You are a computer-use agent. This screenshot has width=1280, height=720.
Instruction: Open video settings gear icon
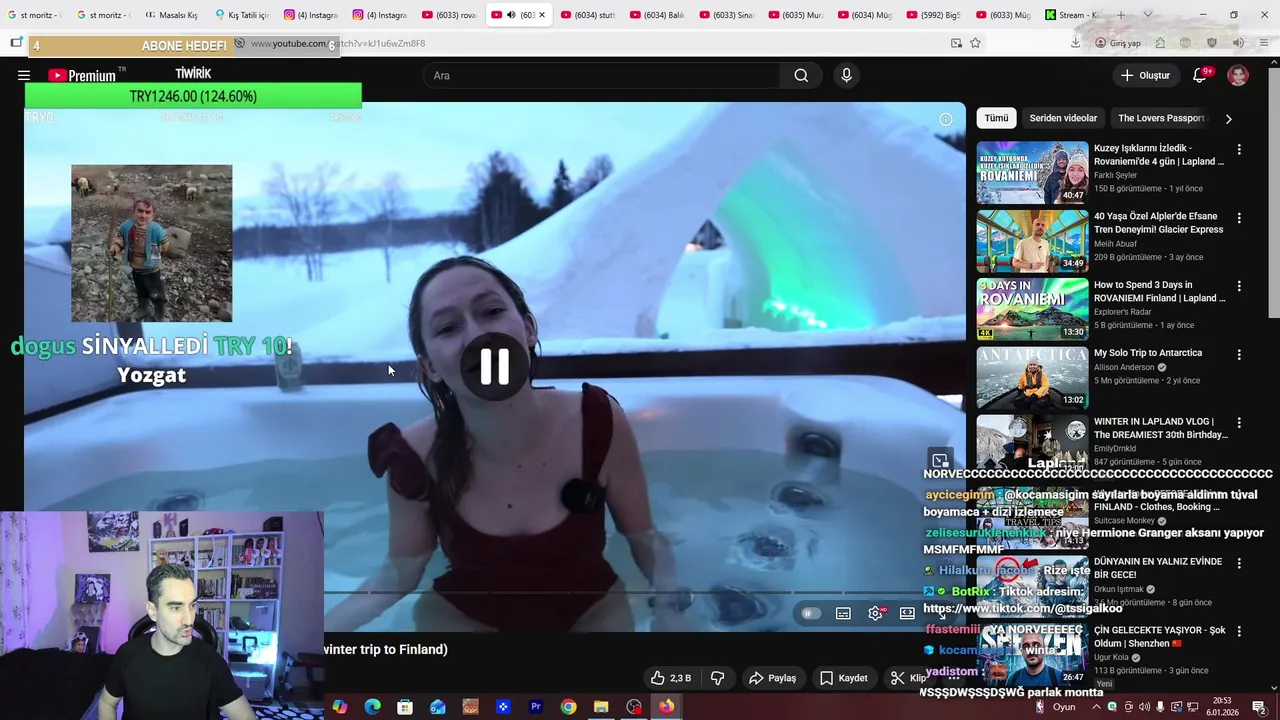point(875,613)
